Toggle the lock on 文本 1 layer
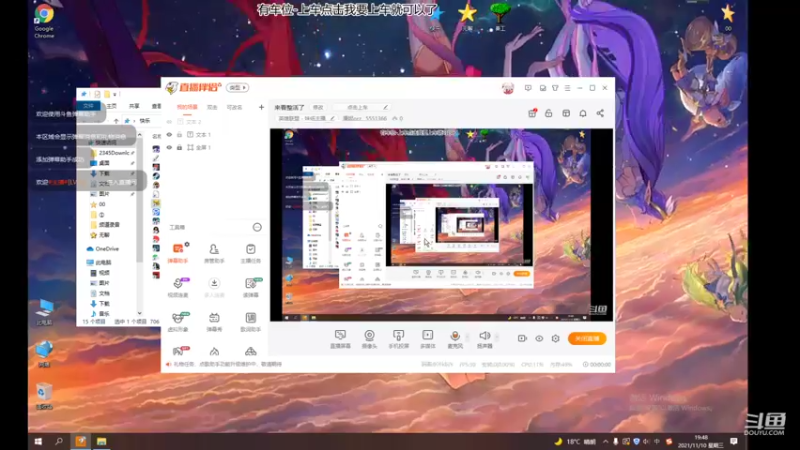 (180, 135)
